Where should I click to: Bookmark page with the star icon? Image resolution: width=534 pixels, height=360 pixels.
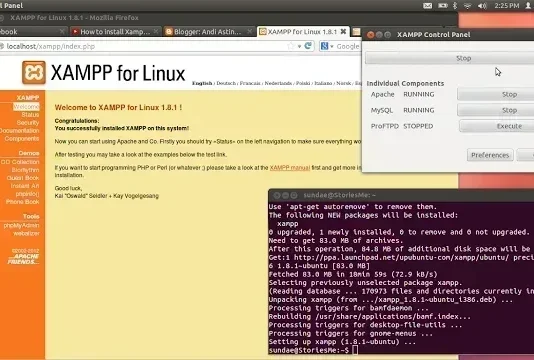pos(290,46)
